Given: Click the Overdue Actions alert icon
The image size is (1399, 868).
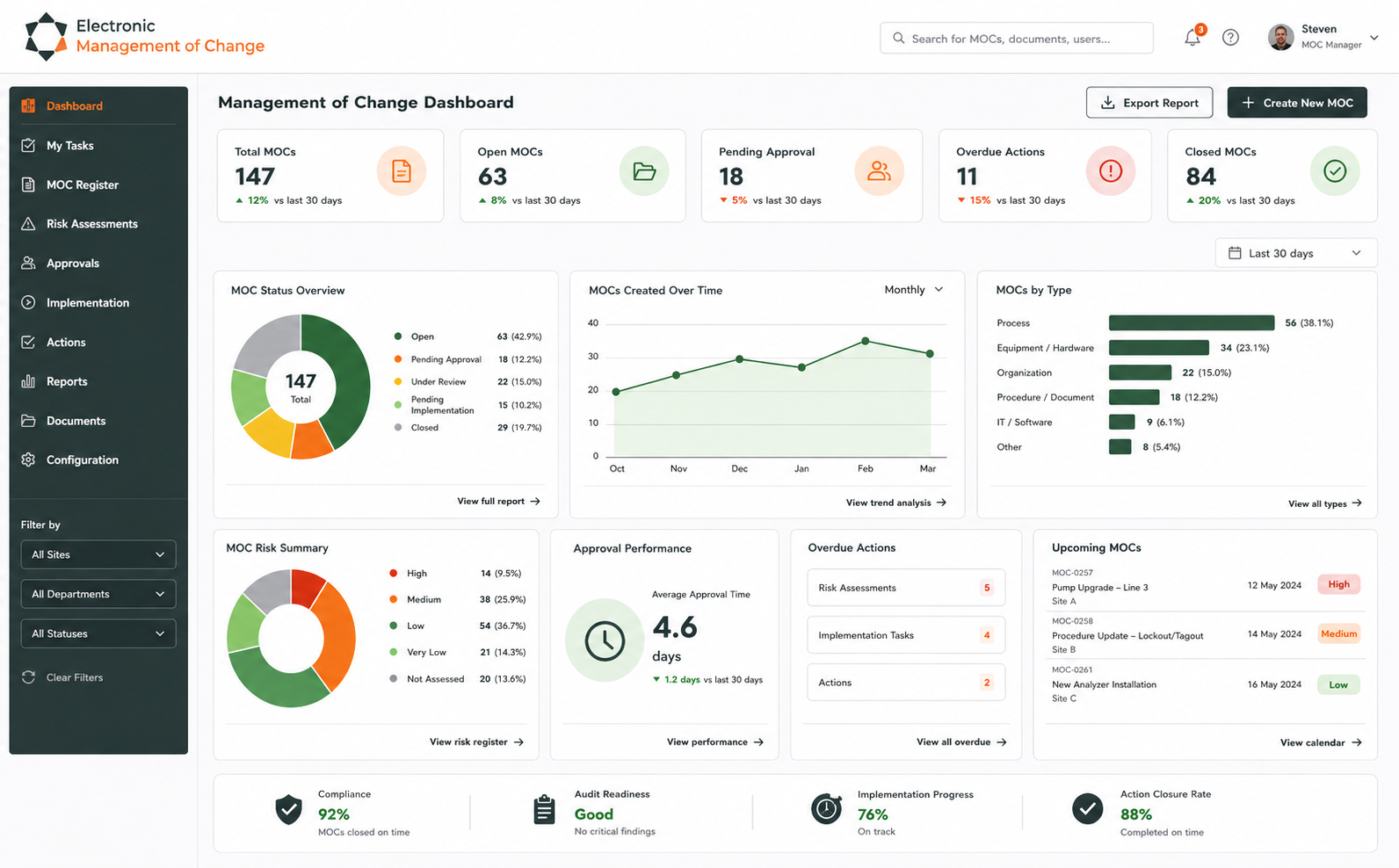Looking at the screenshot, I should coord(1111,171).
